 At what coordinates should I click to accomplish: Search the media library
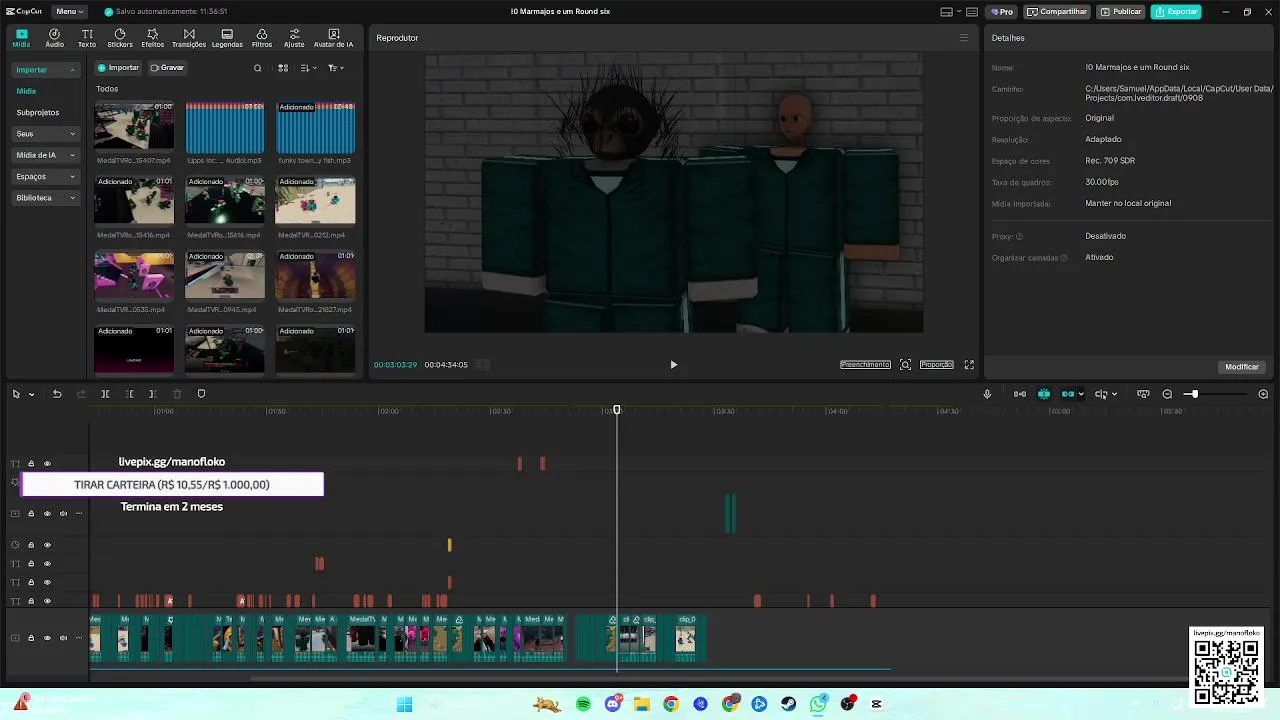coord(257,68)
